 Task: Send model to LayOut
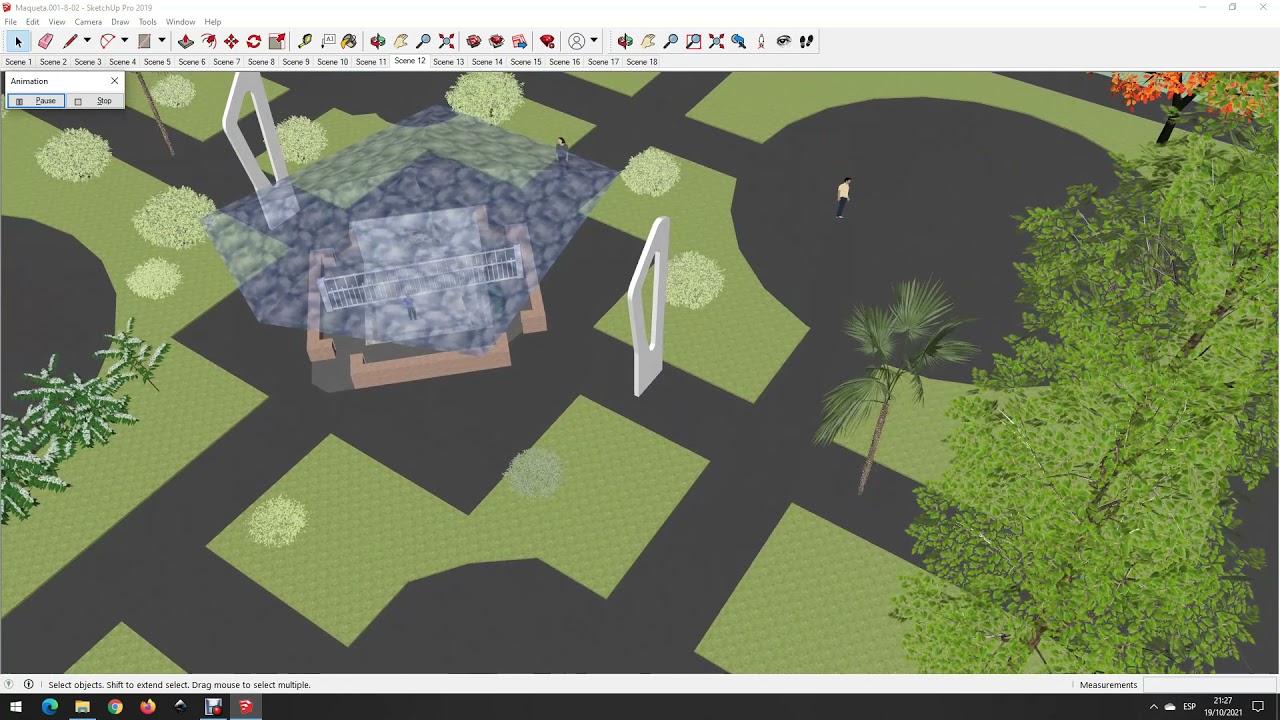[x=519, y=41]
